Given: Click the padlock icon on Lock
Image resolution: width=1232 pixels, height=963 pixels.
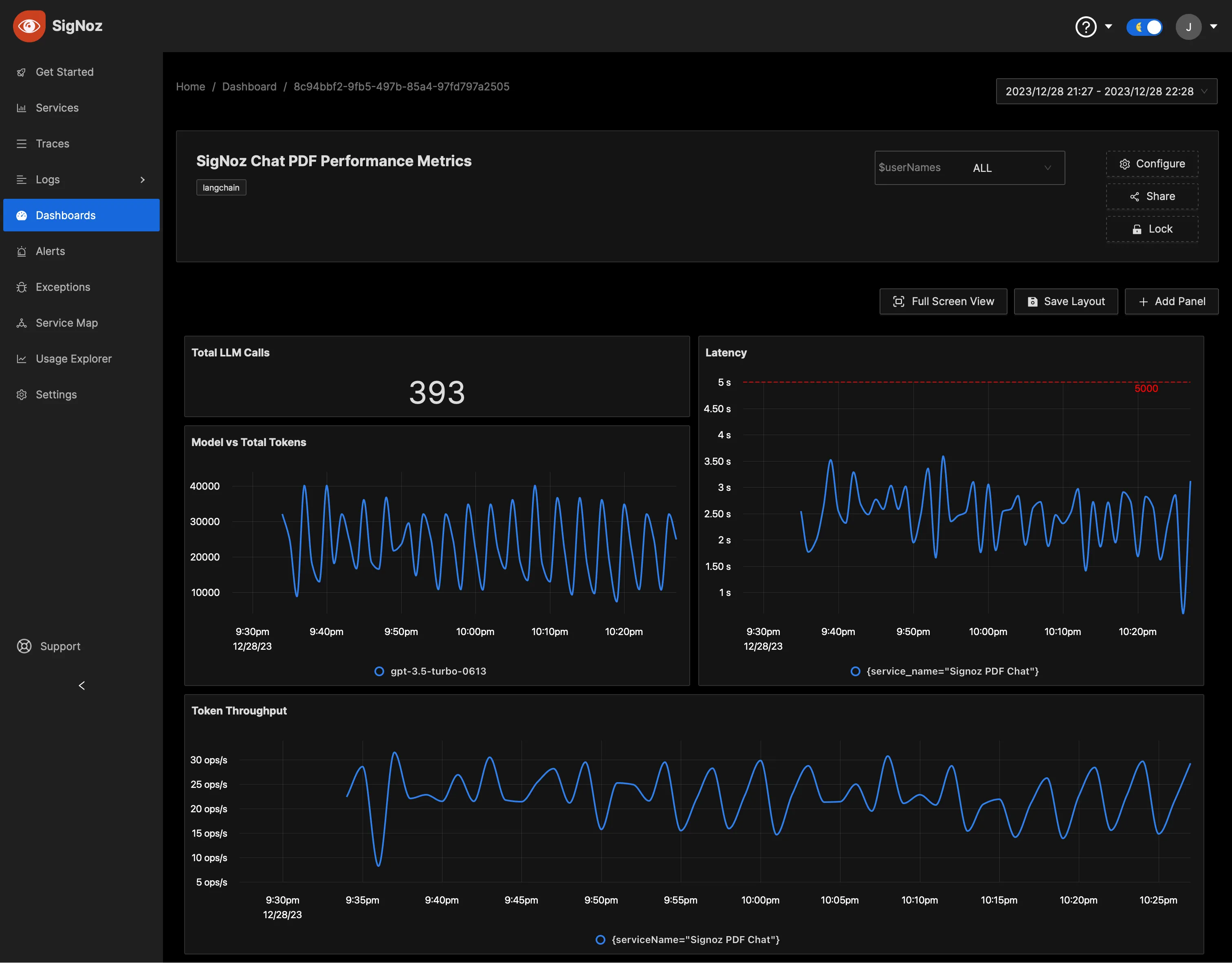Looking at the screenshot, I should pyautogui.click(x=1137, y=230).
